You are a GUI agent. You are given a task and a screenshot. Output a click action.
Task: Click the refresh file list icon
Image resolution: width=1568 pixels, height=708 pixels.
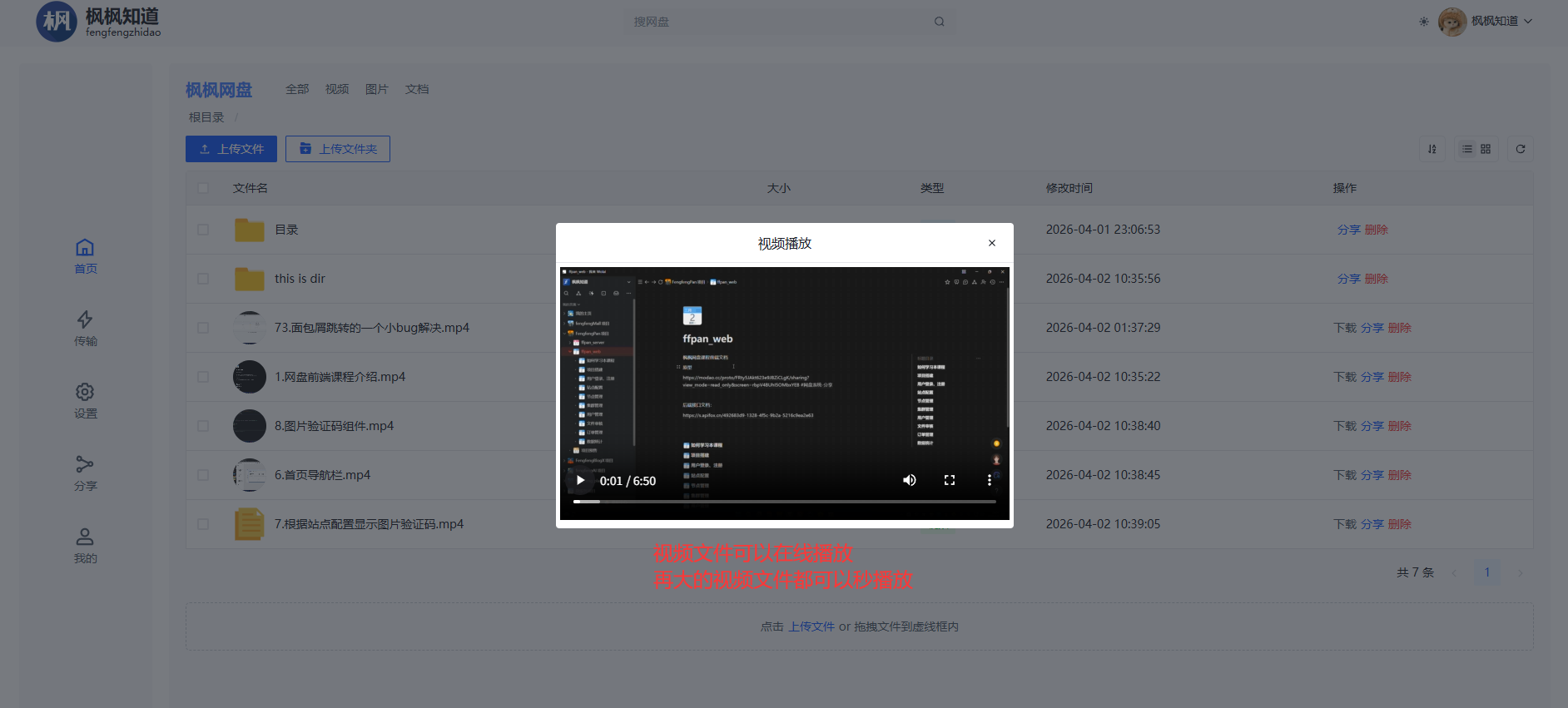(x=1521, y=149)
